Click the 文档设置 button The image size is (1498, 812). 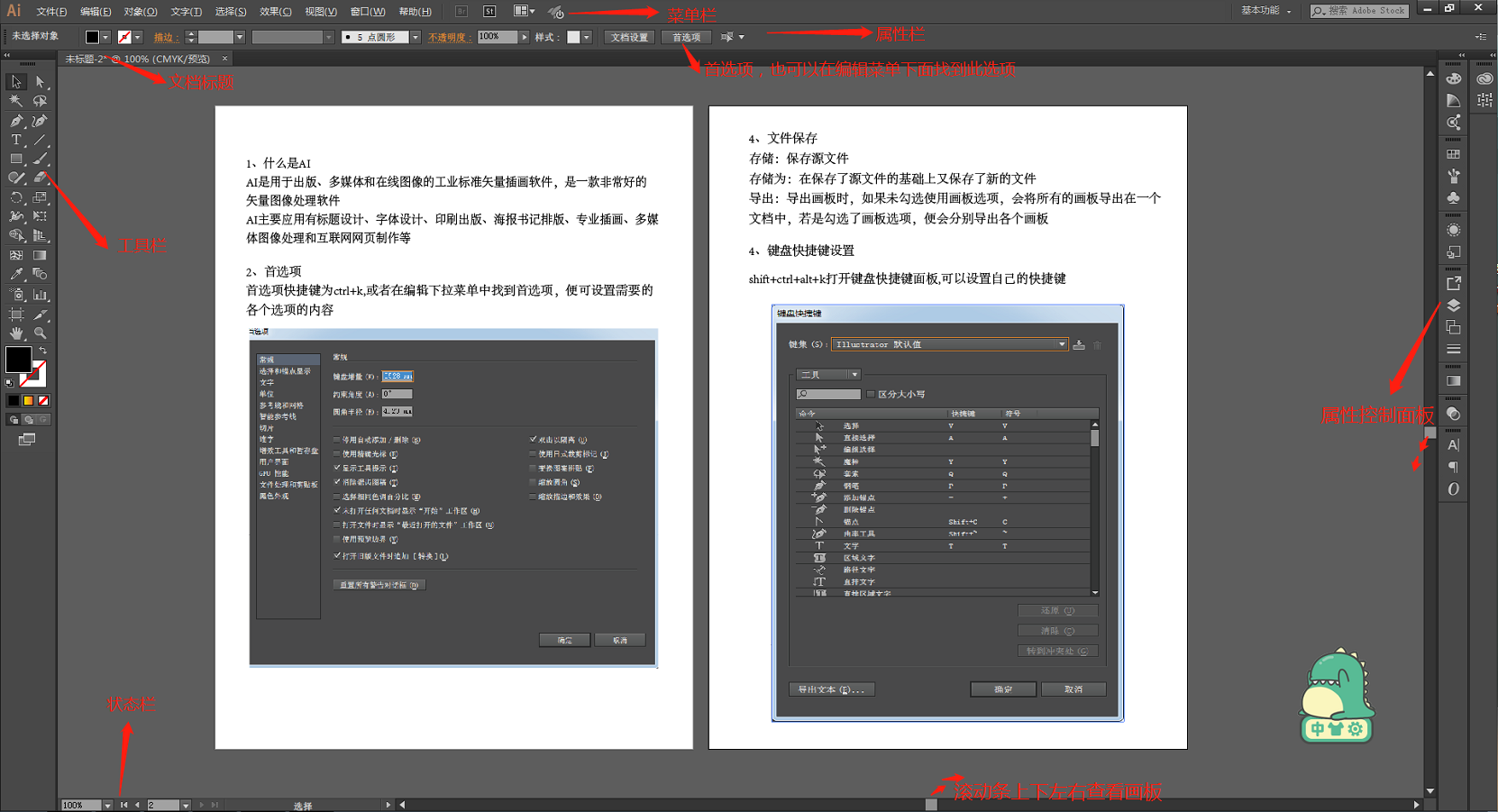click(629, 37)
